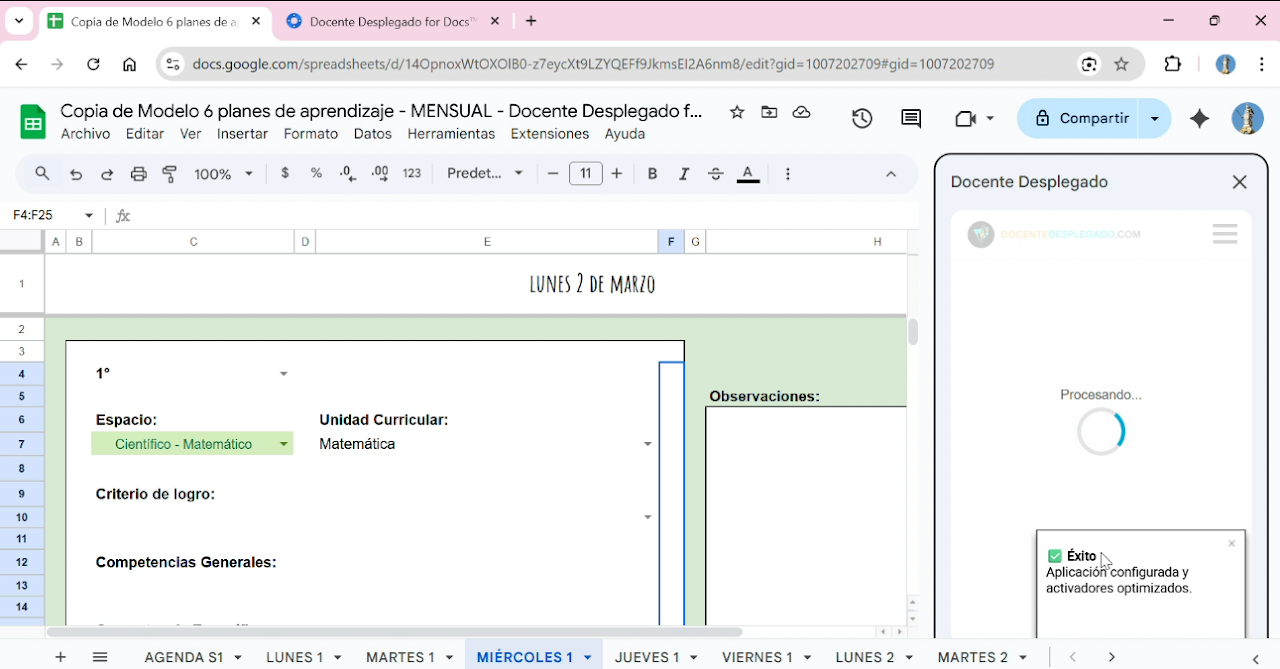Toggle strikethrough formatting
1280x669 pixels.
[716, 173]
